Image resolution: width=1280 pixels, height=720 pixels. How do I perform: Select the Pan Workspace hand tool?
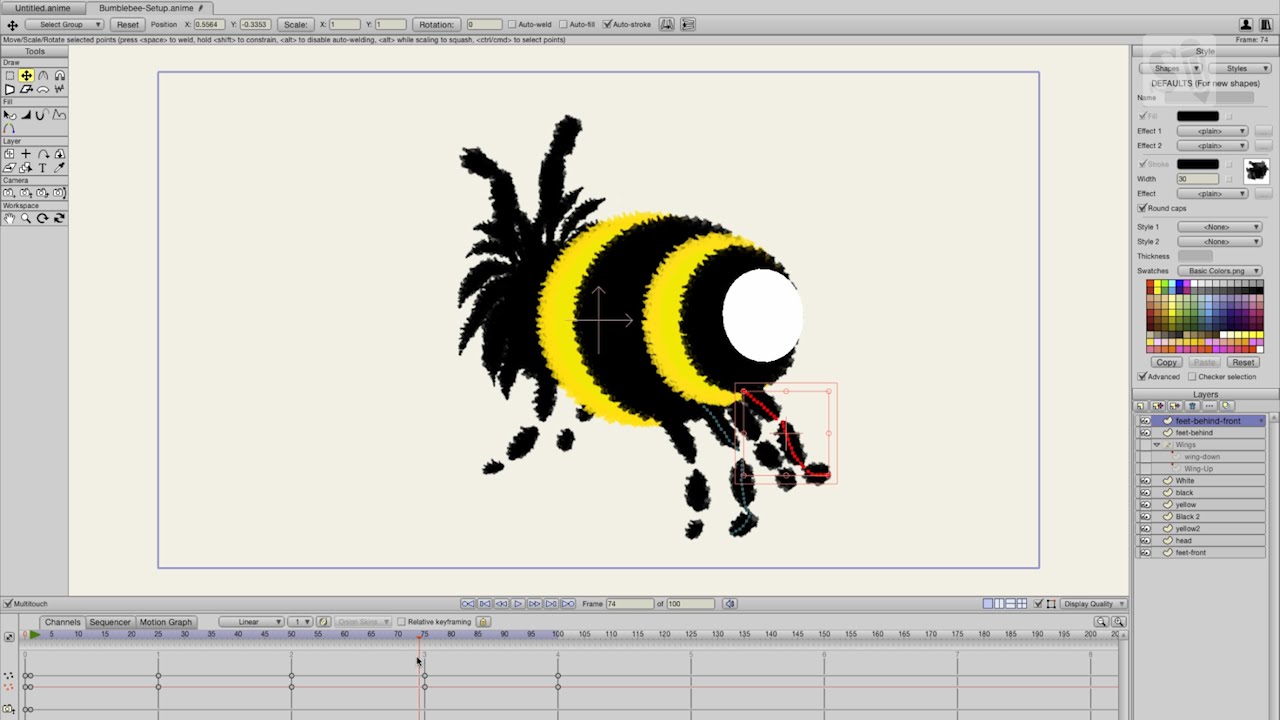9,218
